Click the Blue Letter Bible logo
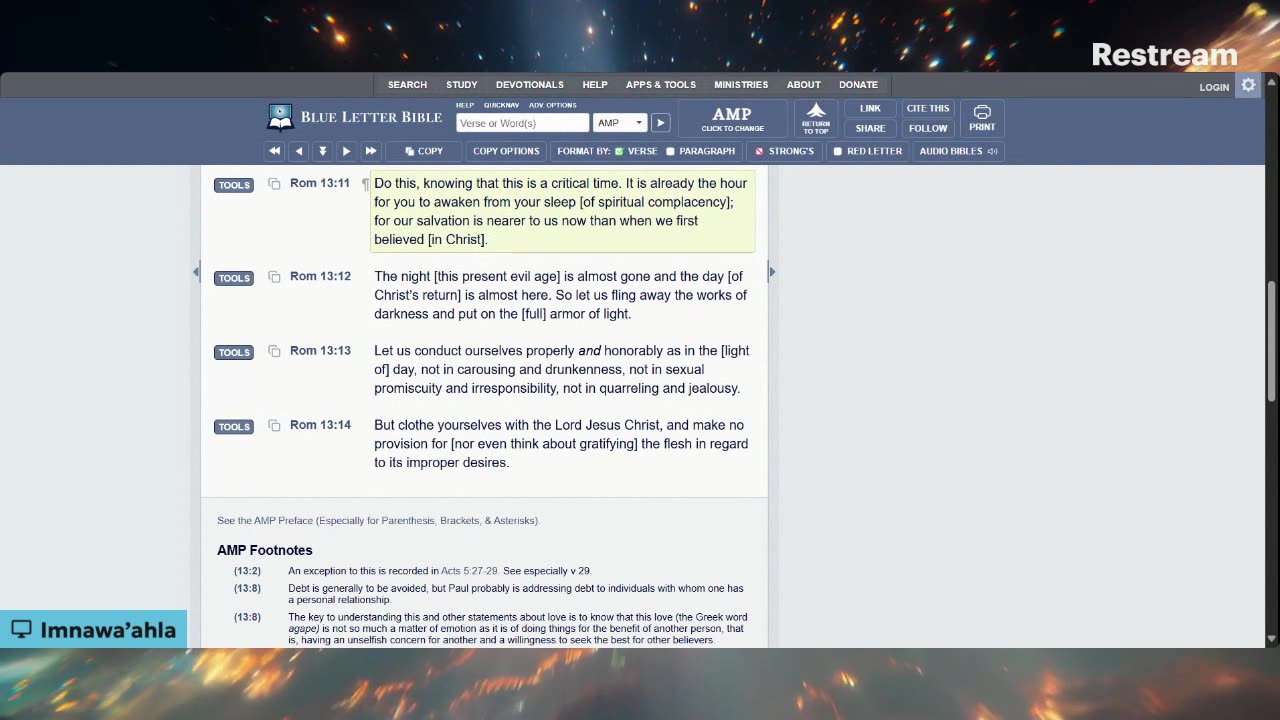This screenshot has width=1280, height=720. tap(355, 117)
